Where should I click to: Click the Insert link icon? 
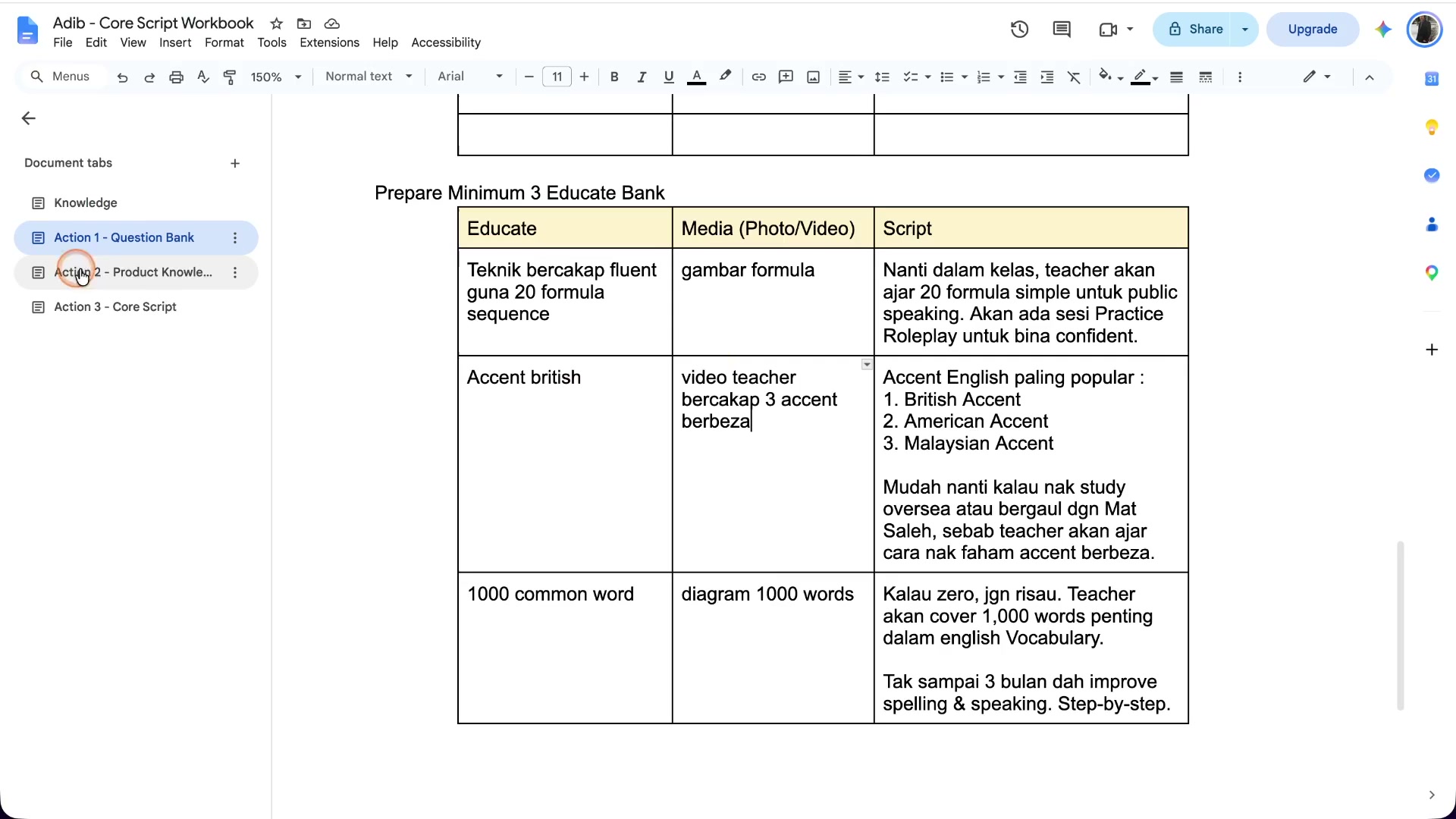[x=758, y=77]
